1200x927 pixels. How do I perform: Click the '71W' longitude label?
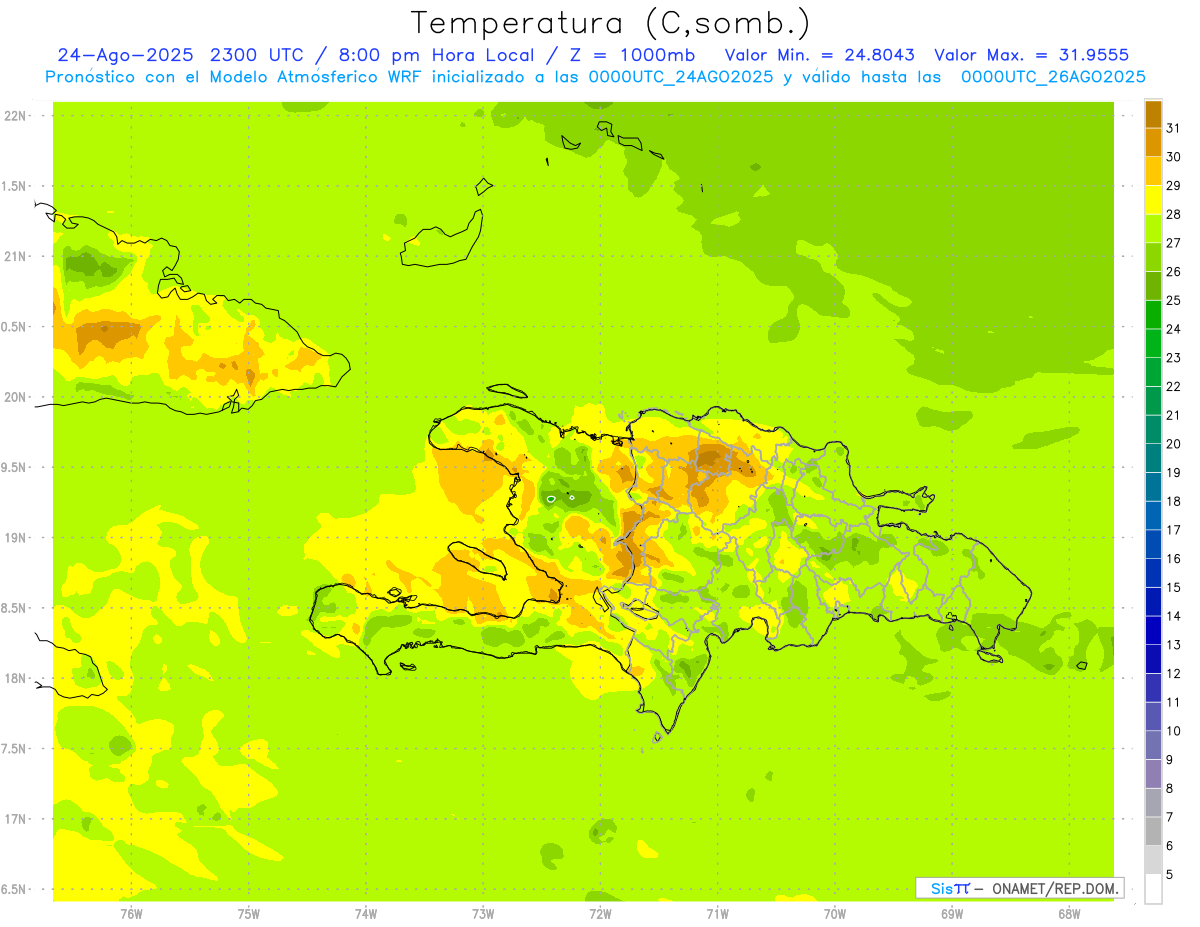(x=717, y=913)
